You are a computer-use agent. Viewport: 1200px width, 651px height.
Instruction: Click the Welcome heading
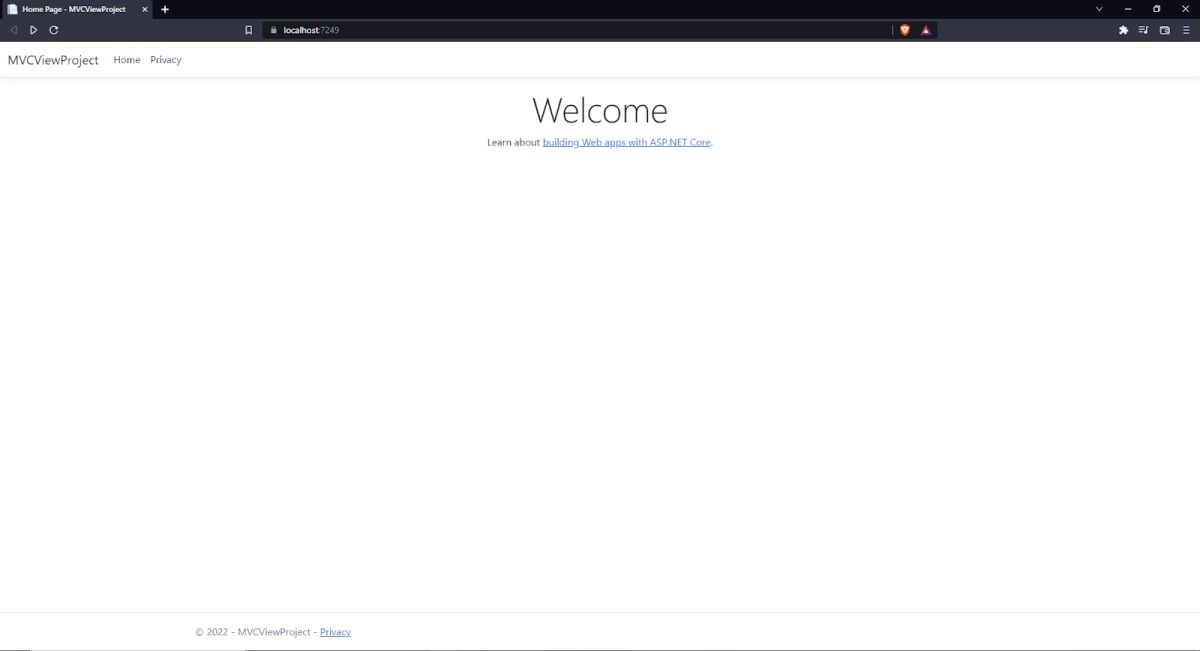(x=600, y=110)
